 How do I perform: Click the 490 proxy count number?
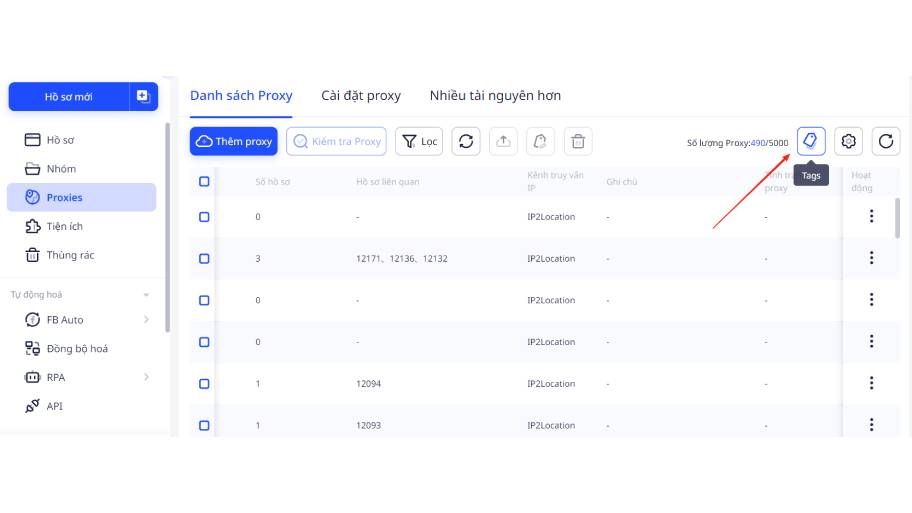[x=758, y=143]
